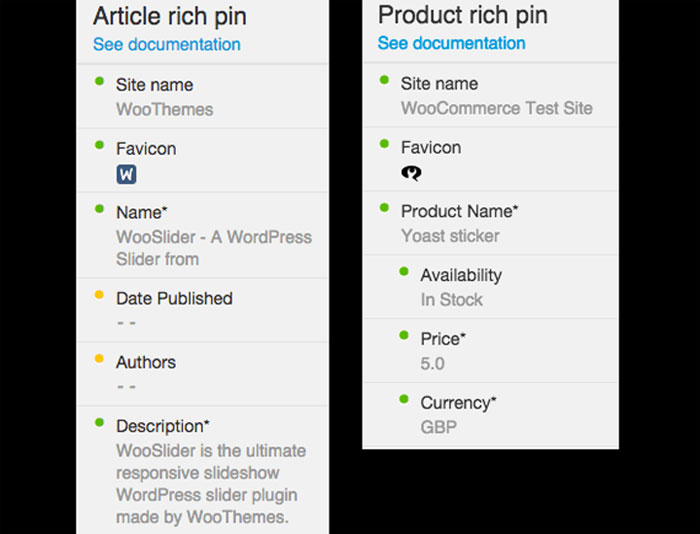Click green status dot beside Product Name
This screenshot has width=700, height=534.
click(x=384, y=208)
